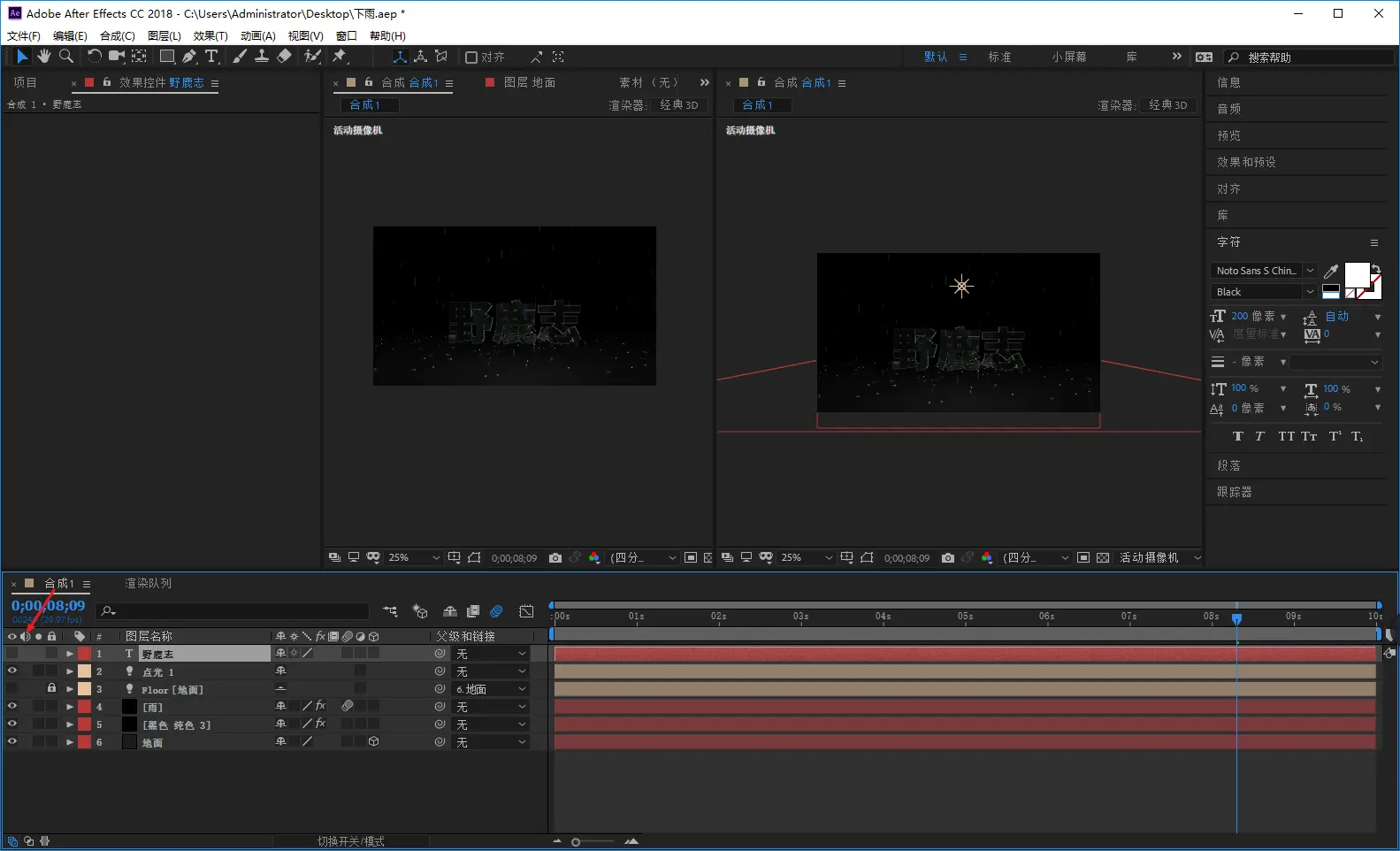The image size is (1400, 851).
Task: Expand layer 4 [雨] properties
Action: coord(70,707)
